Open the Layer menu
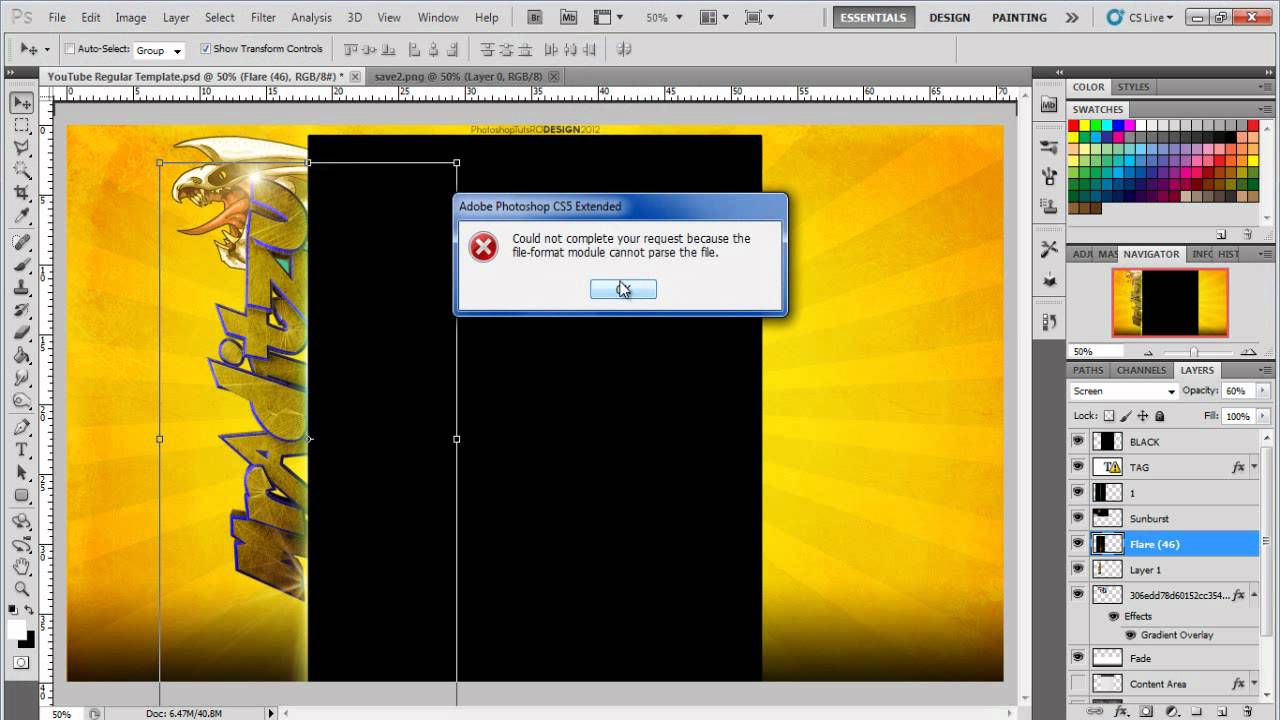This screenshot has height=720, width=1280. click(x=176, y=17)
